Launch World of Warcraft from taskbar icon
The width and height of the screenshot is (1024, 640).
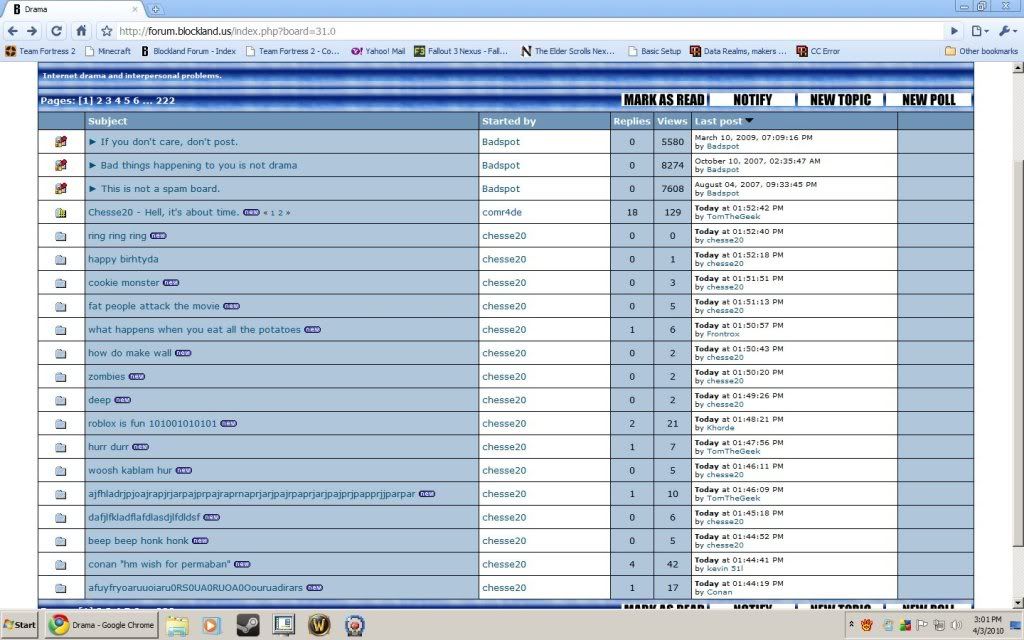pos(319,625)
